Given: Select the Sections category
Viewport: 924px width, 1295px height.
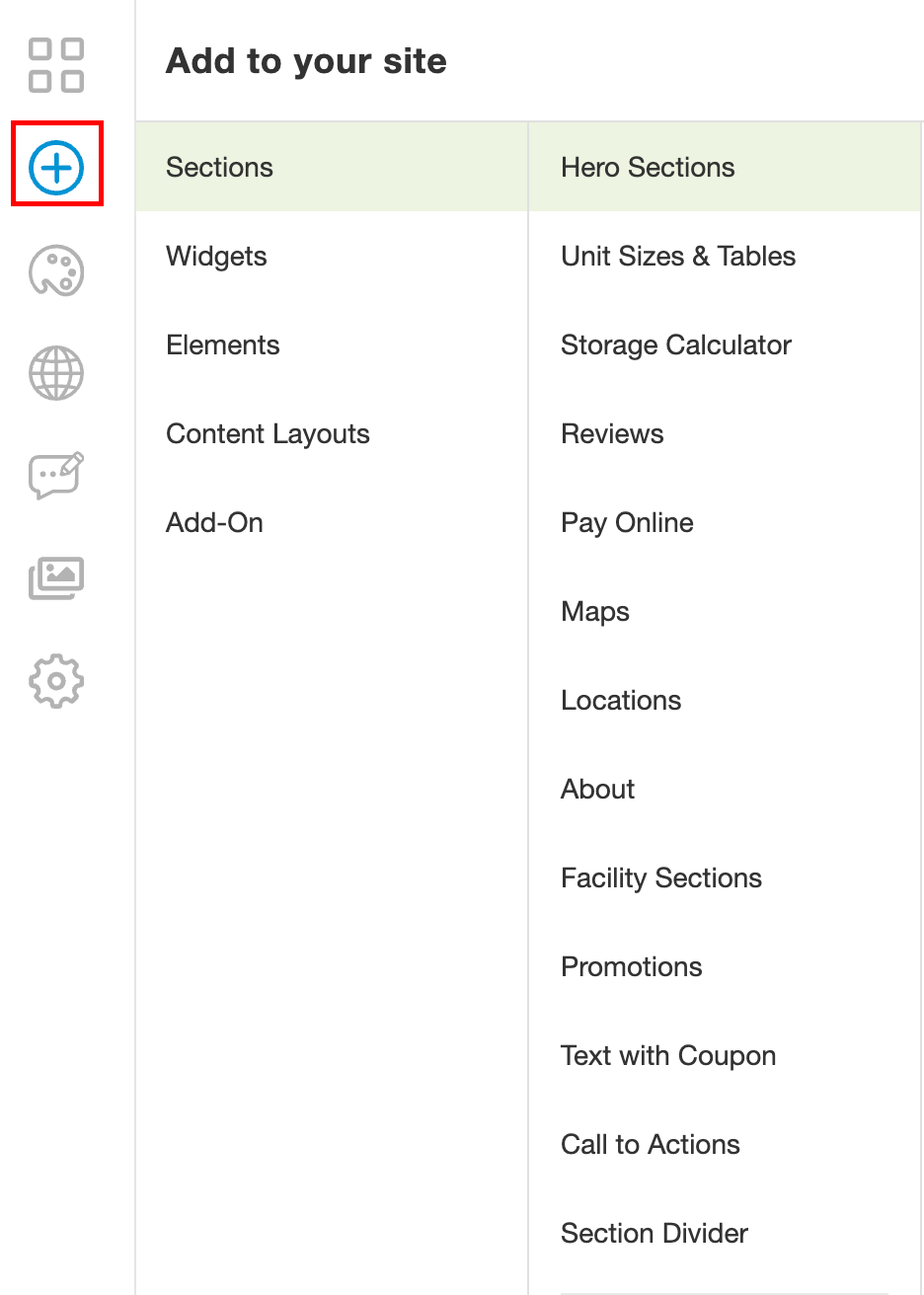Looking at the screenshot, I should pos(220,168).
